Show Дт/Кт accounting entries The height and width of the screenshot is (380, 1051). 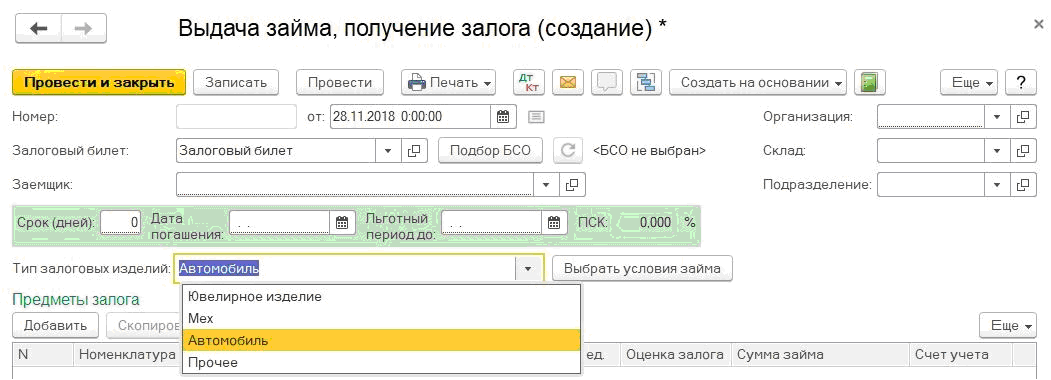point(530,83)
